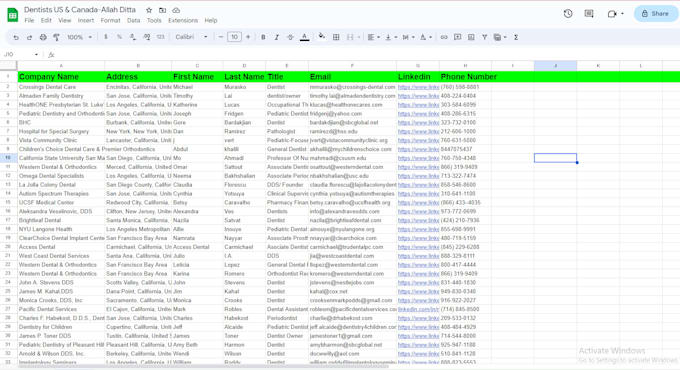Image resolution: width=680 pixels, height=370 pixels.
Task: Open text wrapping dropdown
Action: 408,37
